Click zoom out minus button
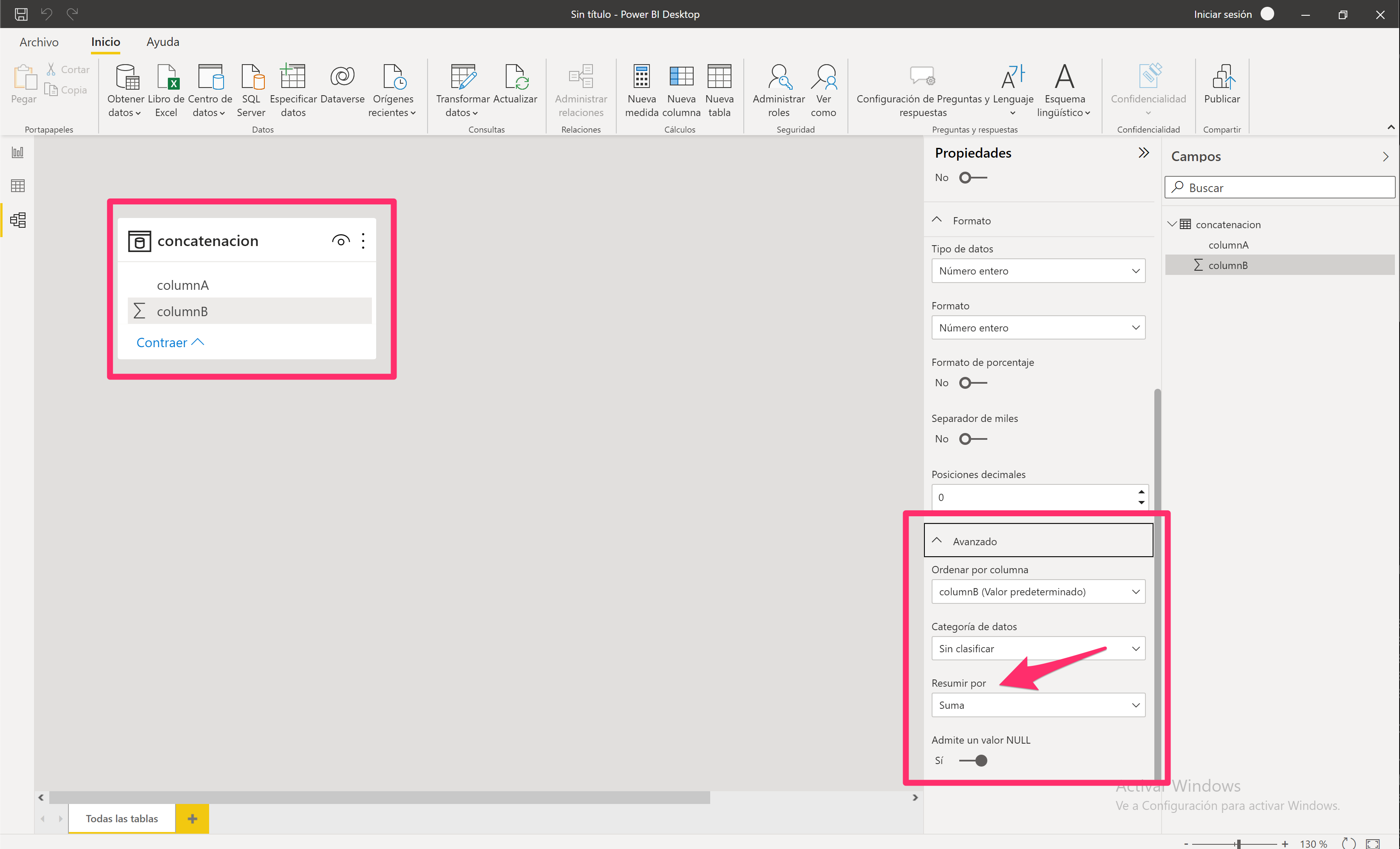Viewport: 1400px width, 849px height. click(x=1186, y=844)
